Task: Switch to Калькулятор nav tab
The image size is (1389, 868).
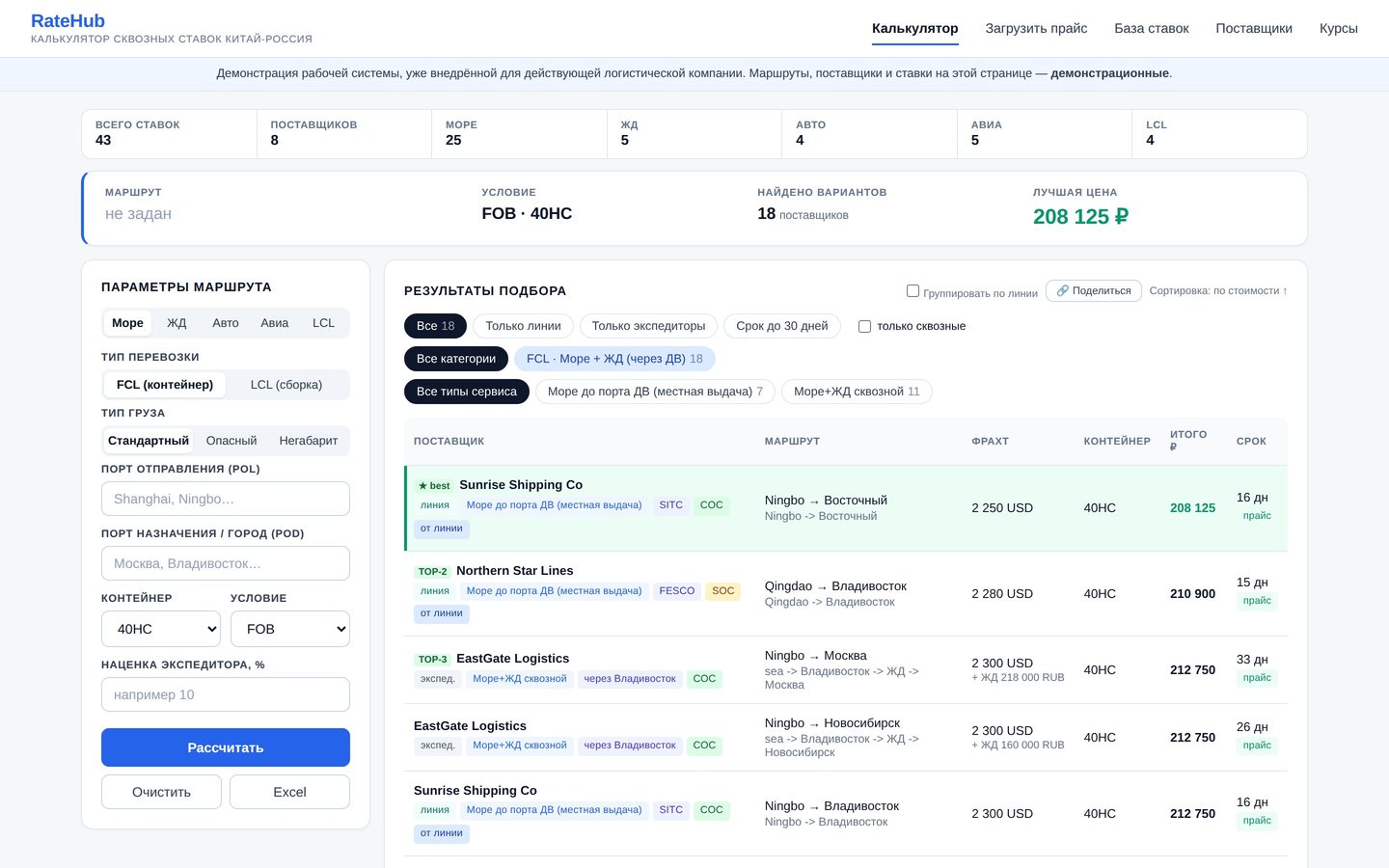Action: point(914,28)
